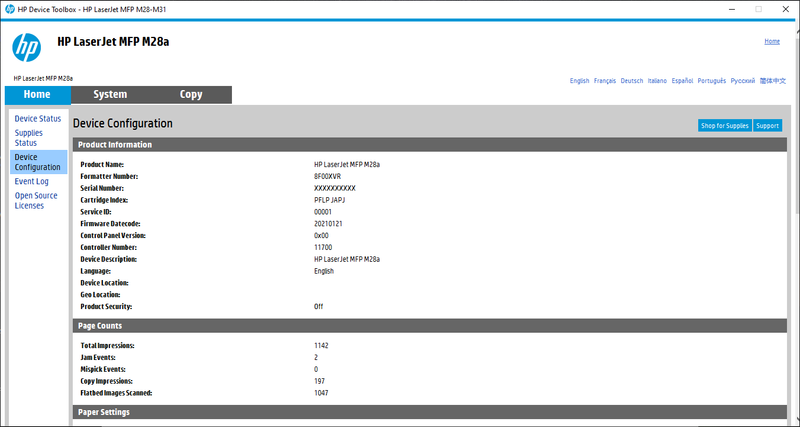Click the HP Device Toolbox title bar icon

(x=10, y=9)
